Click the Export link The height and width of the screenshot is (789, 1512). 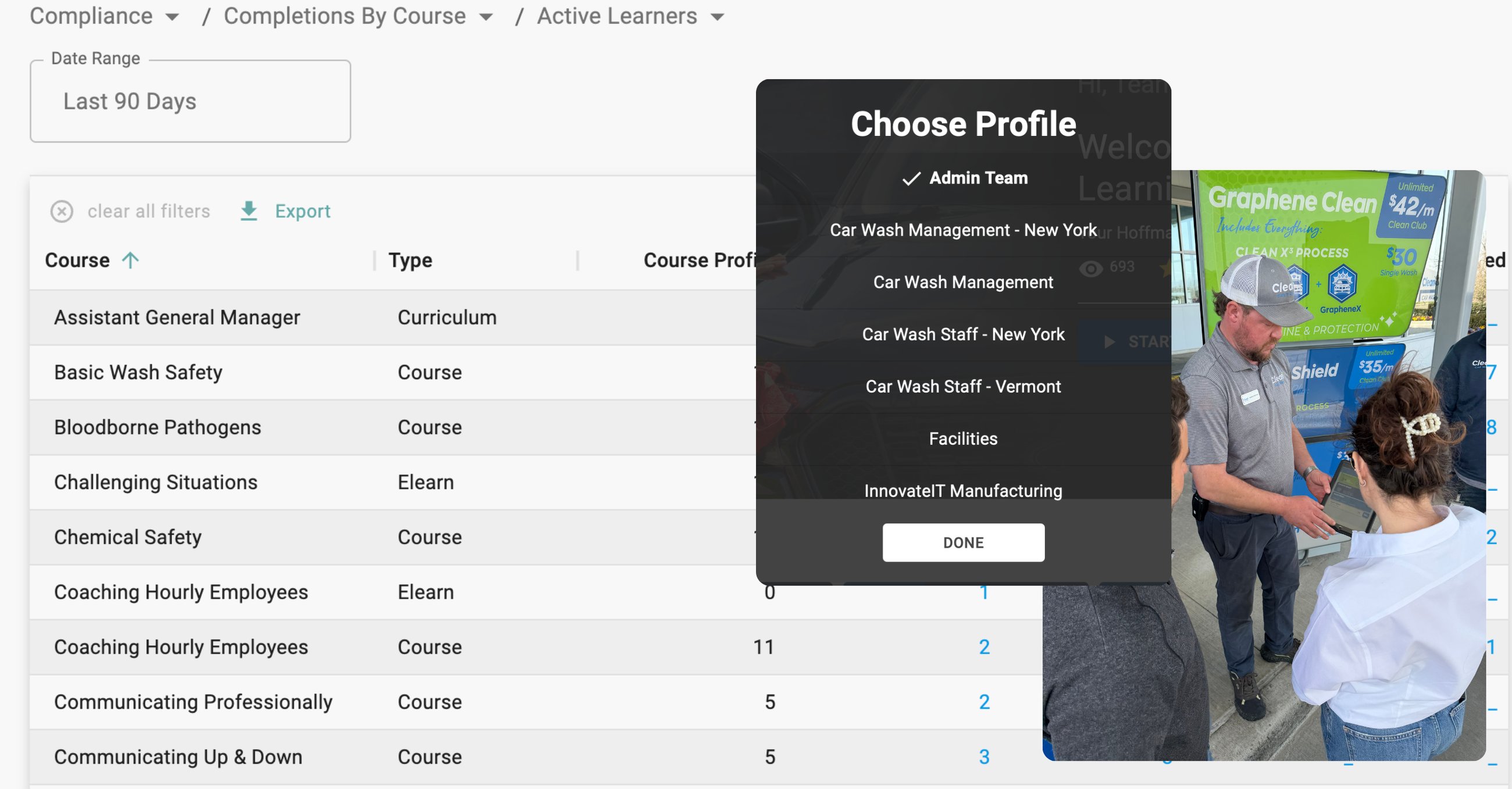click(302, 211)
